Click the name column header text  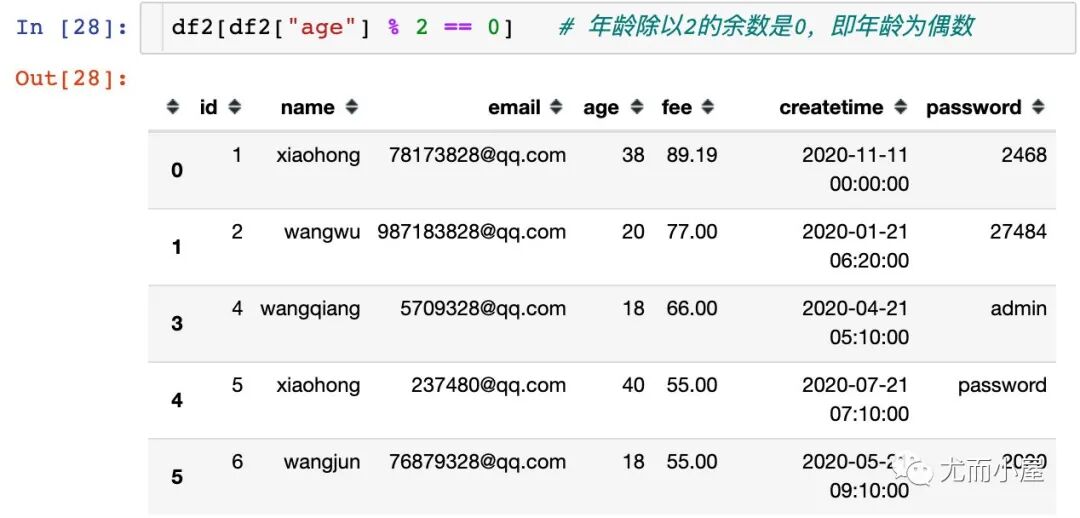click(x=307, y=107)
